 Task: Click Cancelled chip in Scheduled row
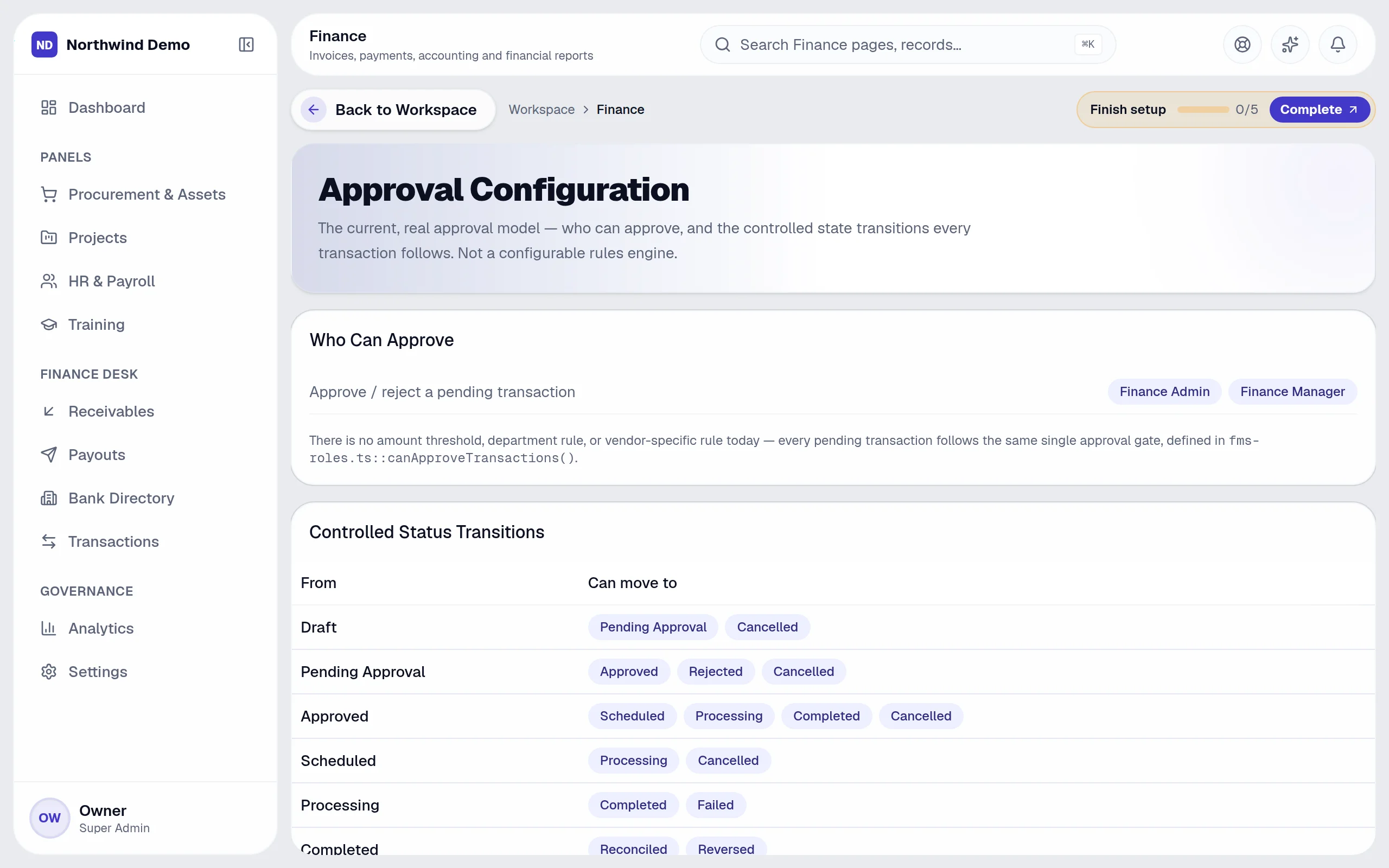click(x=728, y=761)
